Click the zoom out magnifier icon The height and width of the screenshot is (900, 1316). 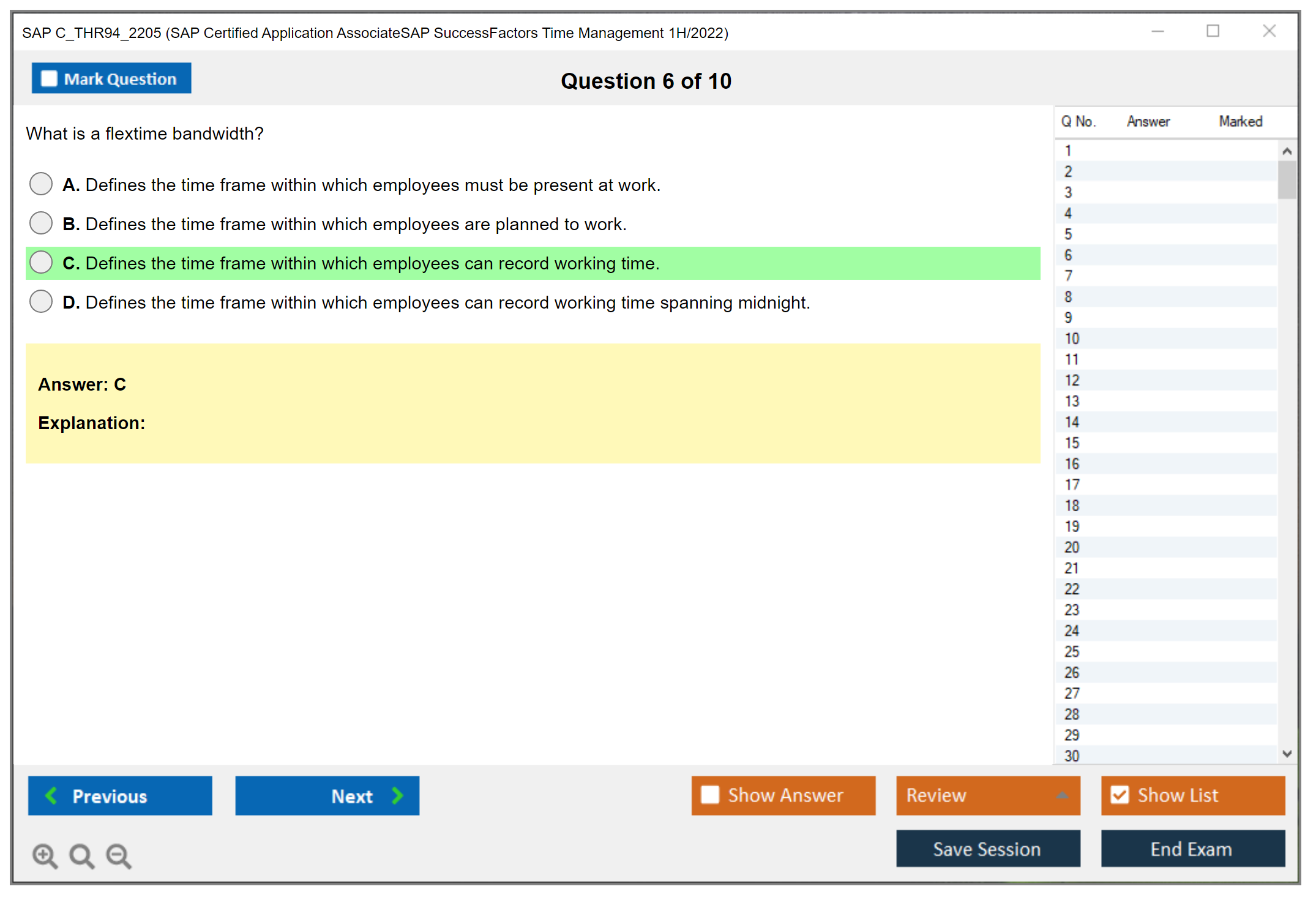(x=119, y=855)
